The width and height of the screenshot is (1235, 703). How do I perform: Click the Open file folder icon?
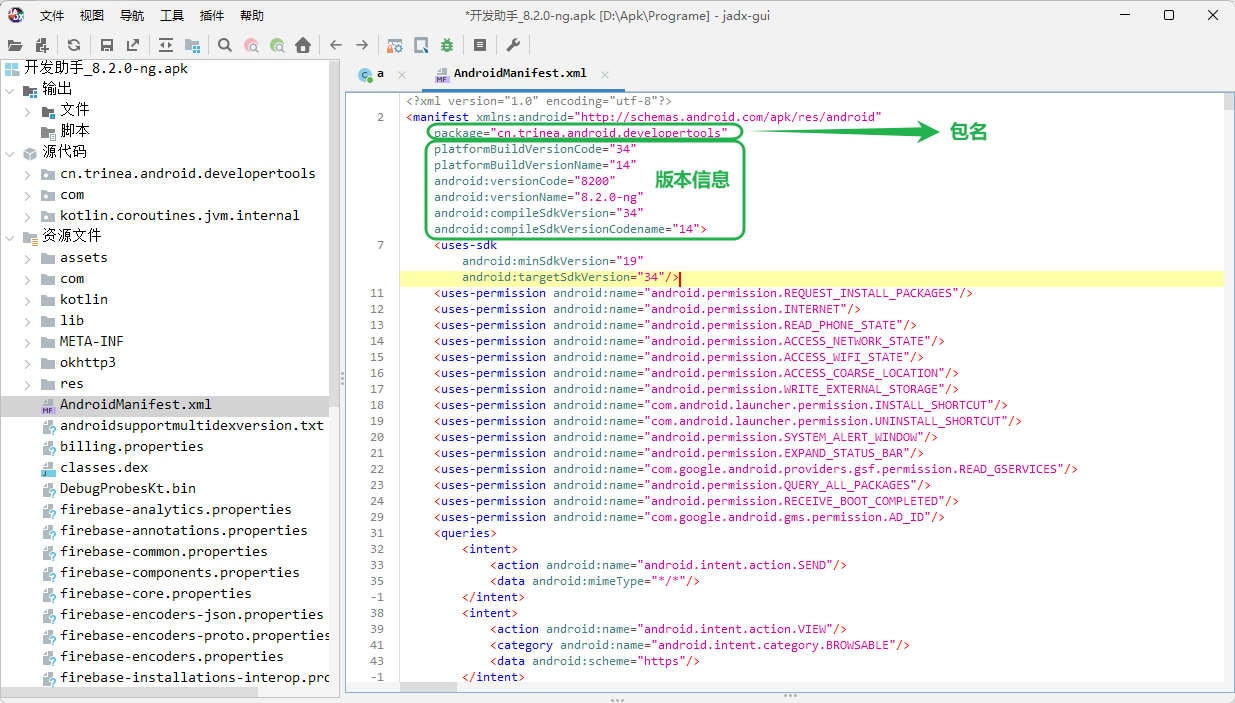point(15,45)
